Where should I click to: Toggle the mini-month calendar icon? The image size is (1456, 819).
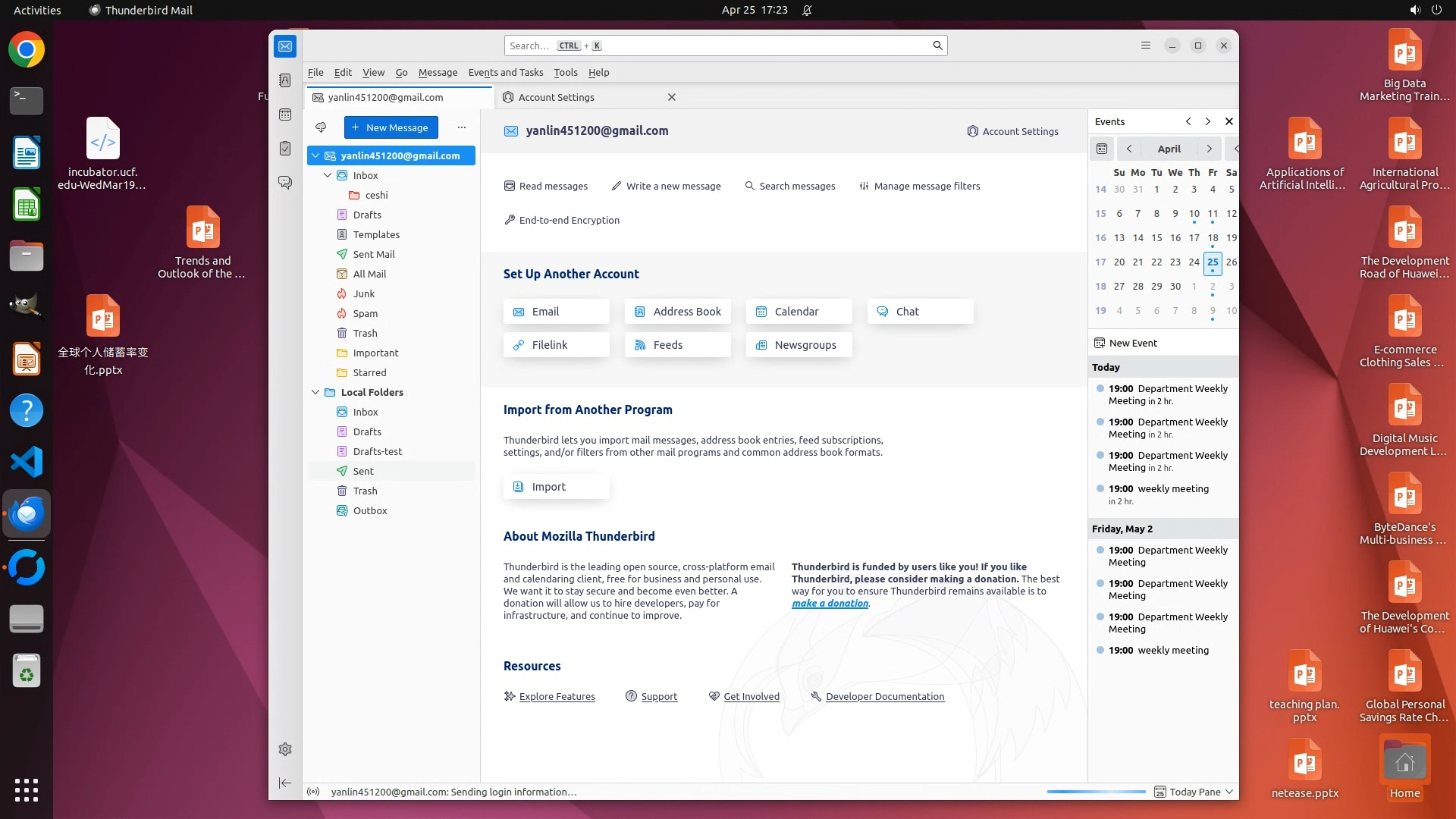point(1102,149)
